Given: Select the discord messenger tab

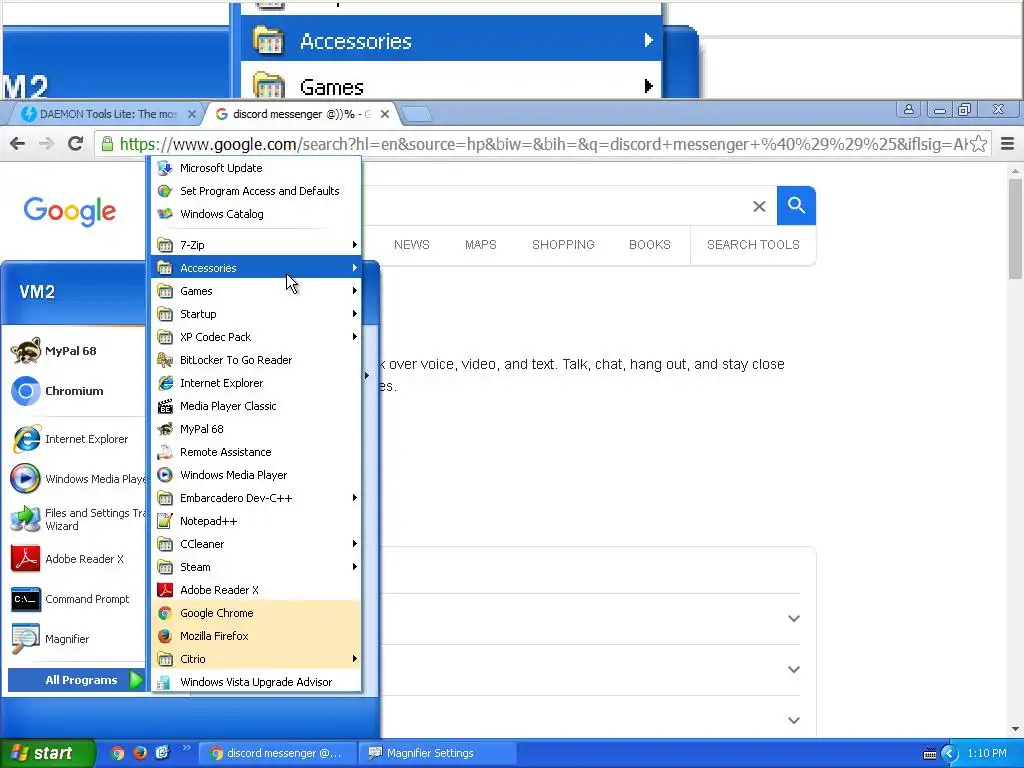Looking at the screenshot, I should tap(299, 114).
